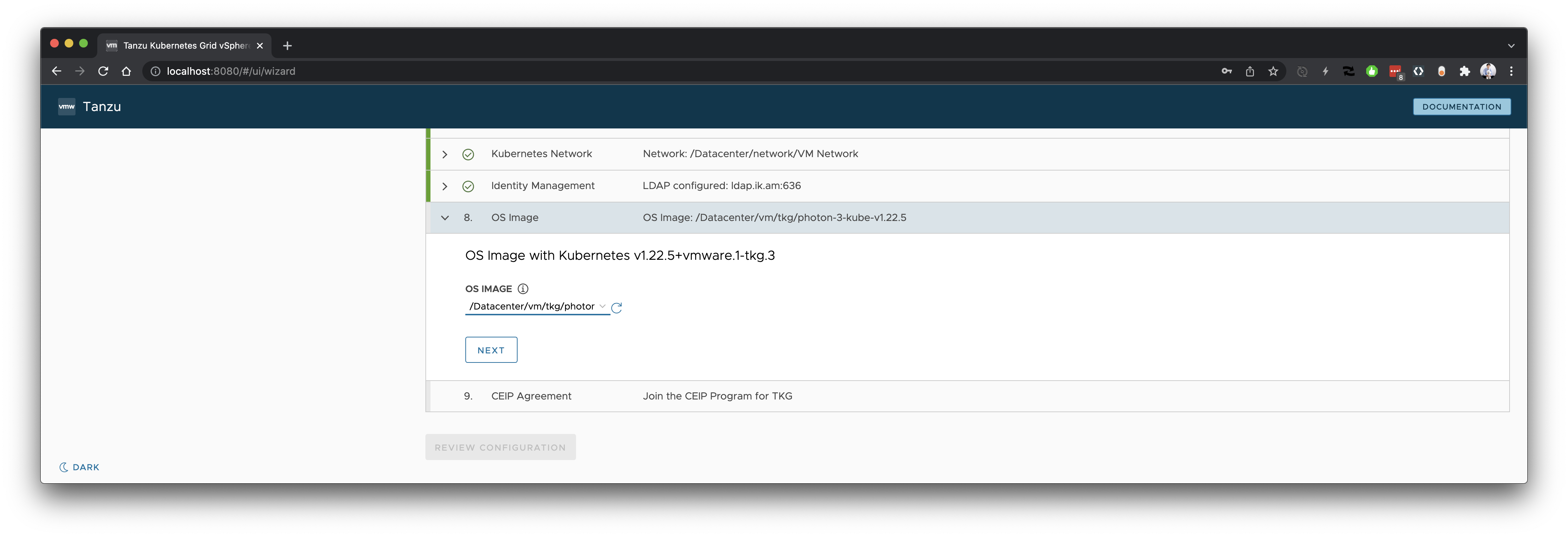Click the OS IMAGE info icon
Screen dimensions: 1568x537
[x=523, y=289]
